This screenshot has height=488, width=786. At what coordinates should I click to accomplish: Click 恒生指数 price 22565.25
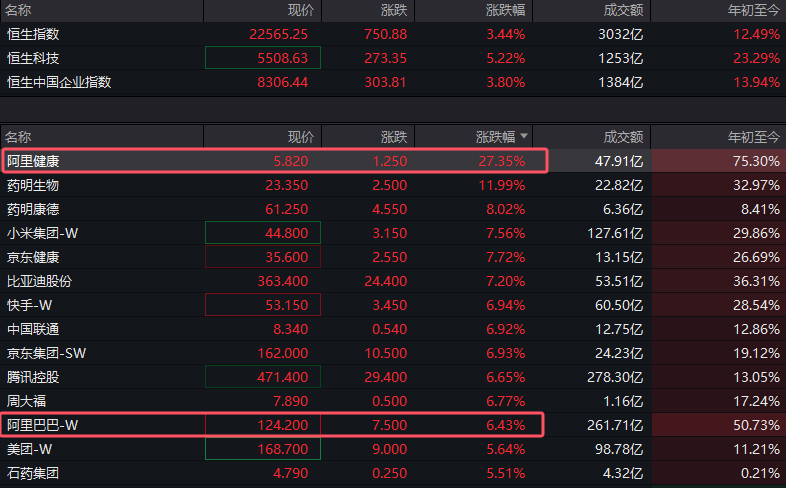279,34
